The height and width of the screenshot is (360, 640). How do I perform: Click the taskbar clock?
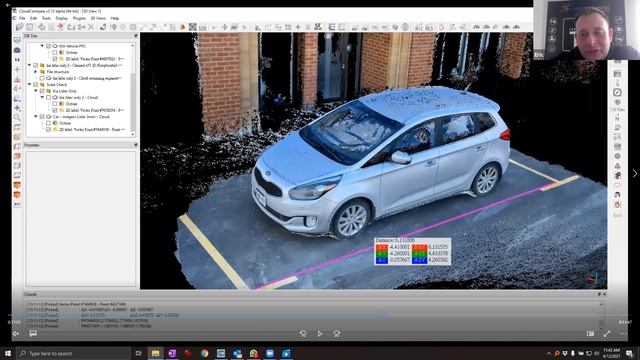[x=611, y=353]
